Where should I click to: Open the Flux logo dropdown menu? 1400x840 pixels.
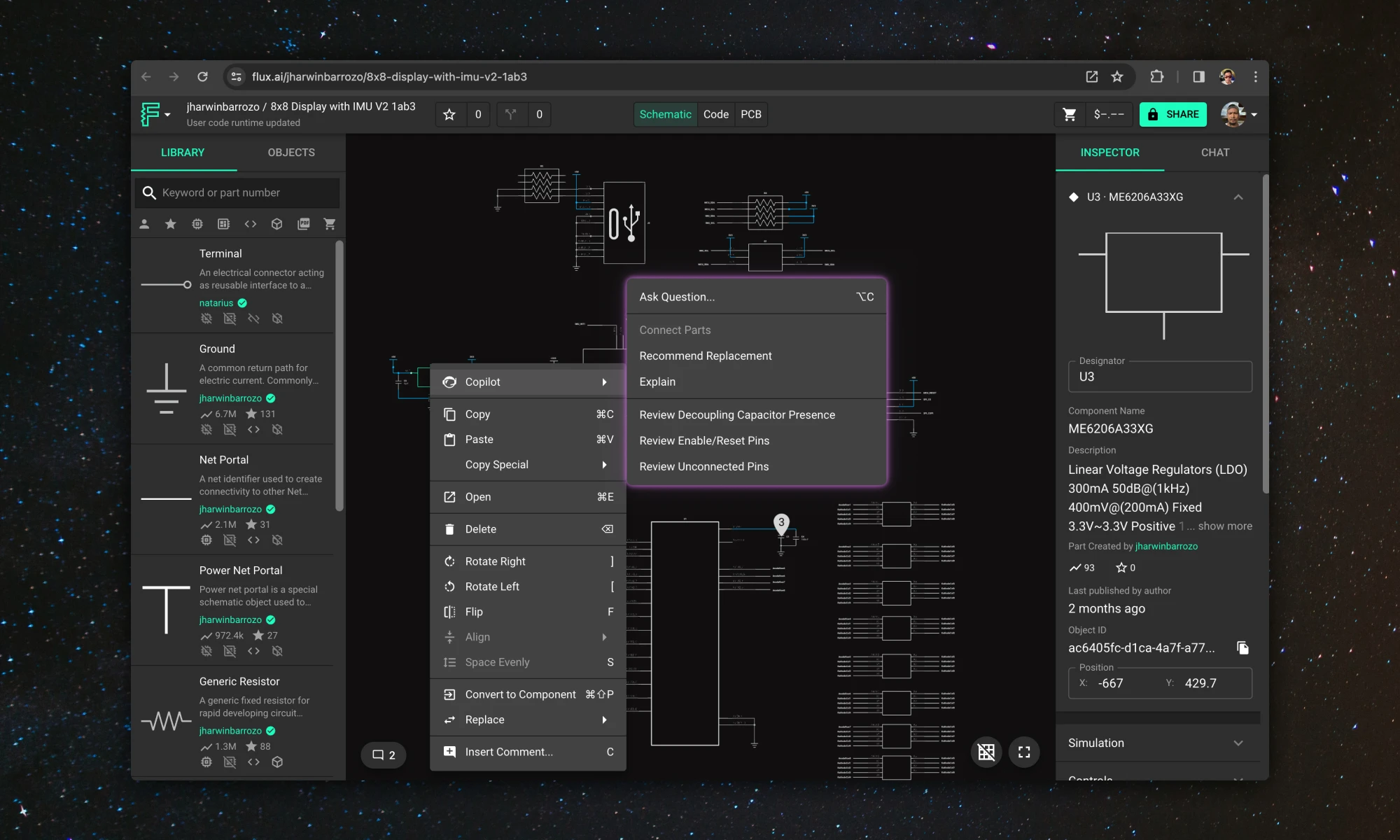(x=155, y=114)
